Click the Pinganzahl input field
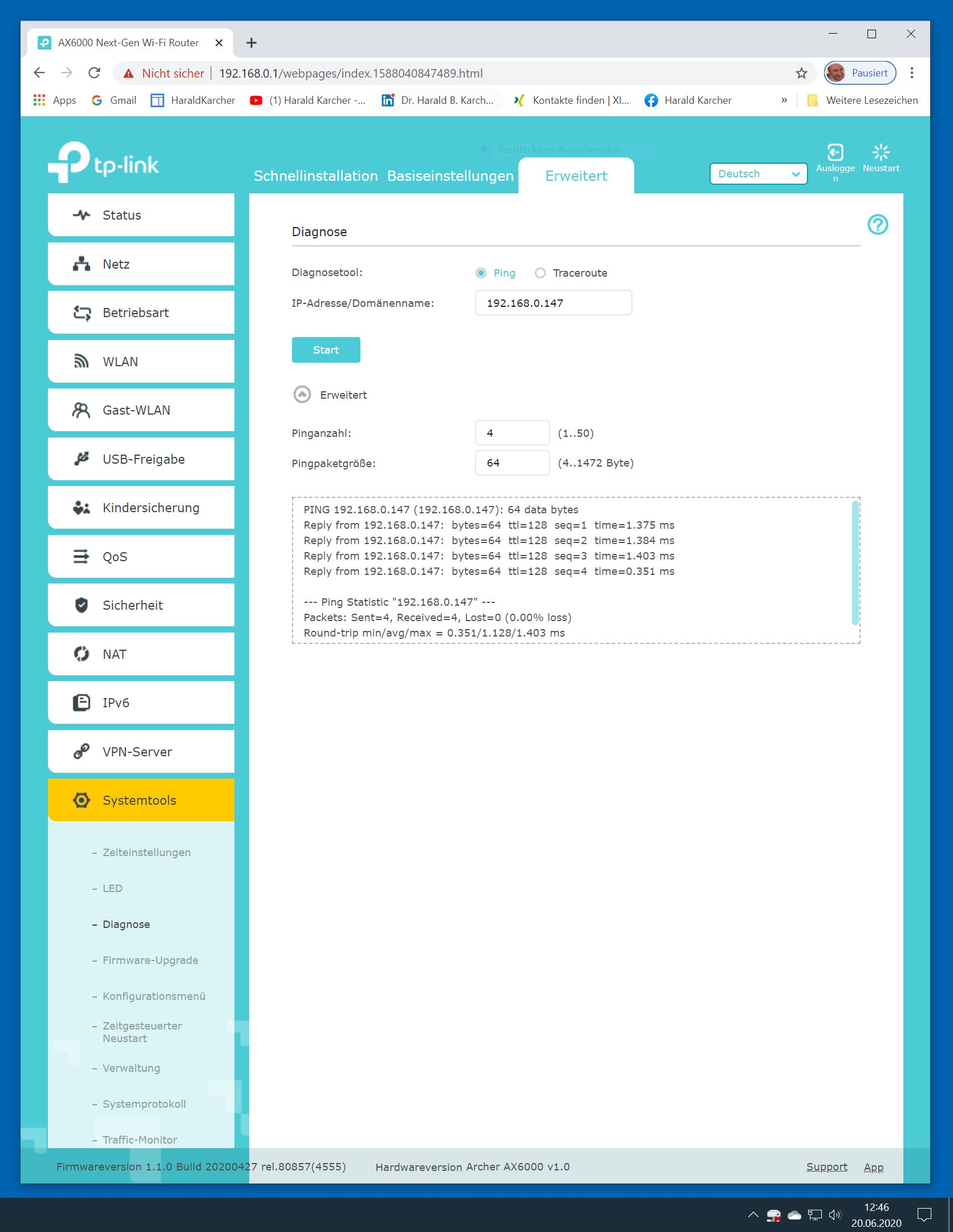This screenshot has width=953, height=1232. pyautogui.click(x=513, y=433)
